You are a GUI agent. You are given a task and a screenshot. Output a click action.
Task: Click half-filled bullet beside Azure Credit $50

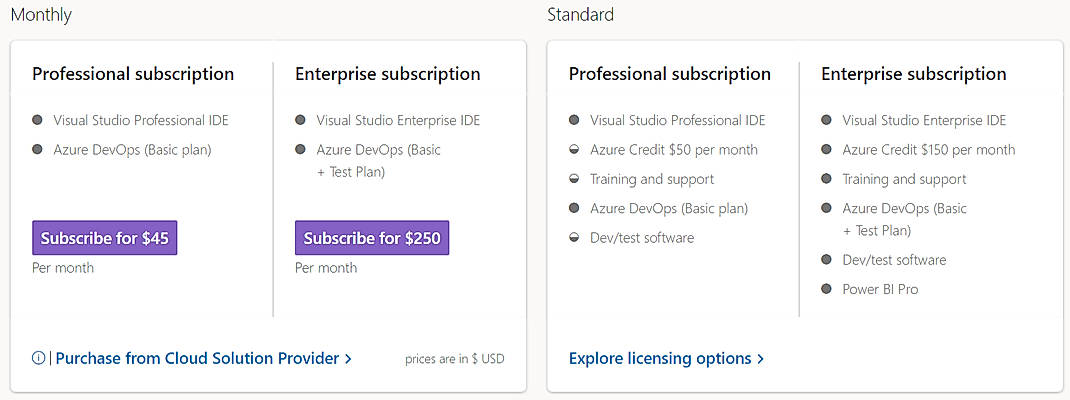tap(574, 149)
